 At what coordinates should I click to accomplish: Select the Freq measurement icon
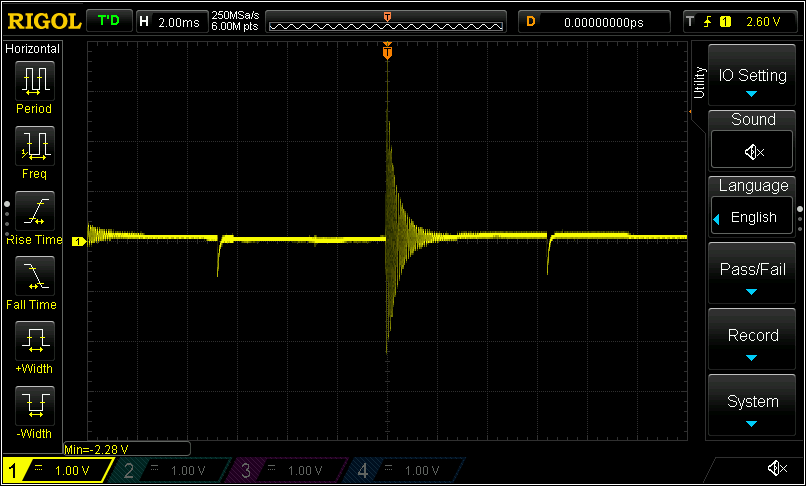(x=34, y=146)
